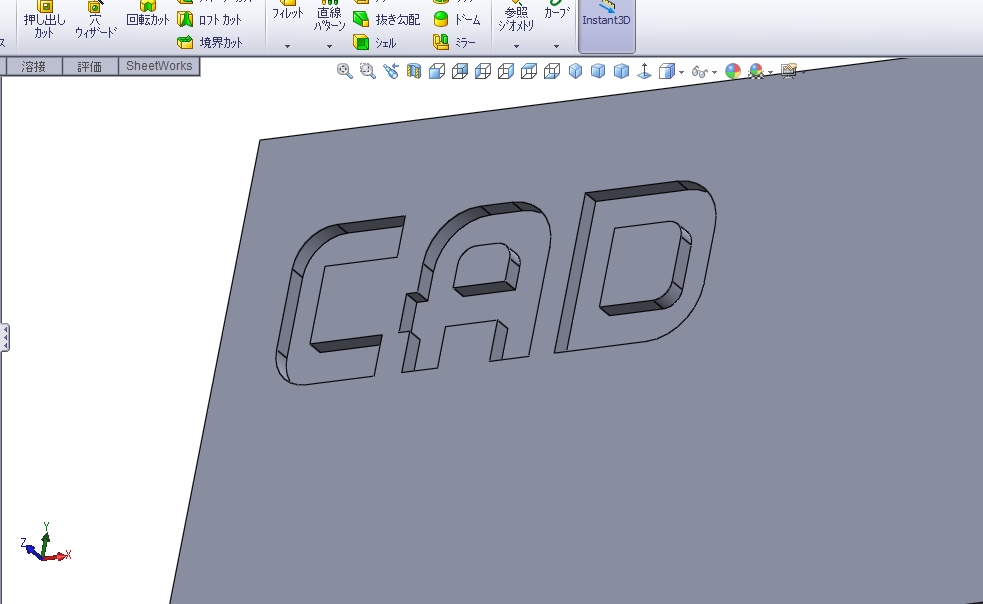Select the Zoom to Area tool
Screen dimensions: 983x604
367,71
